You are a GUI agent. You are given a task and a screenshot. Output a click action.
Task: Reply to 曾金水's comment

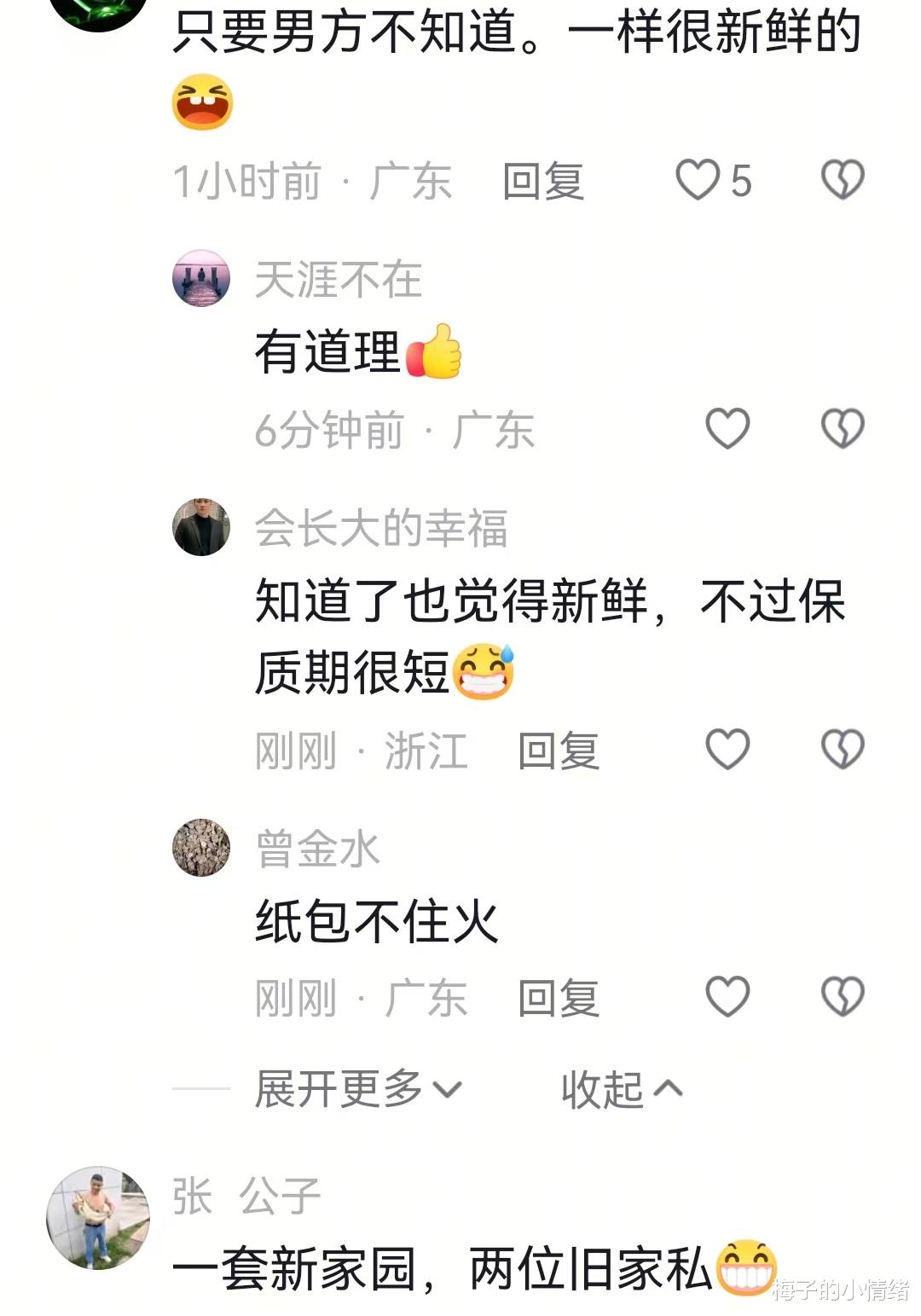tap(559, 998)
